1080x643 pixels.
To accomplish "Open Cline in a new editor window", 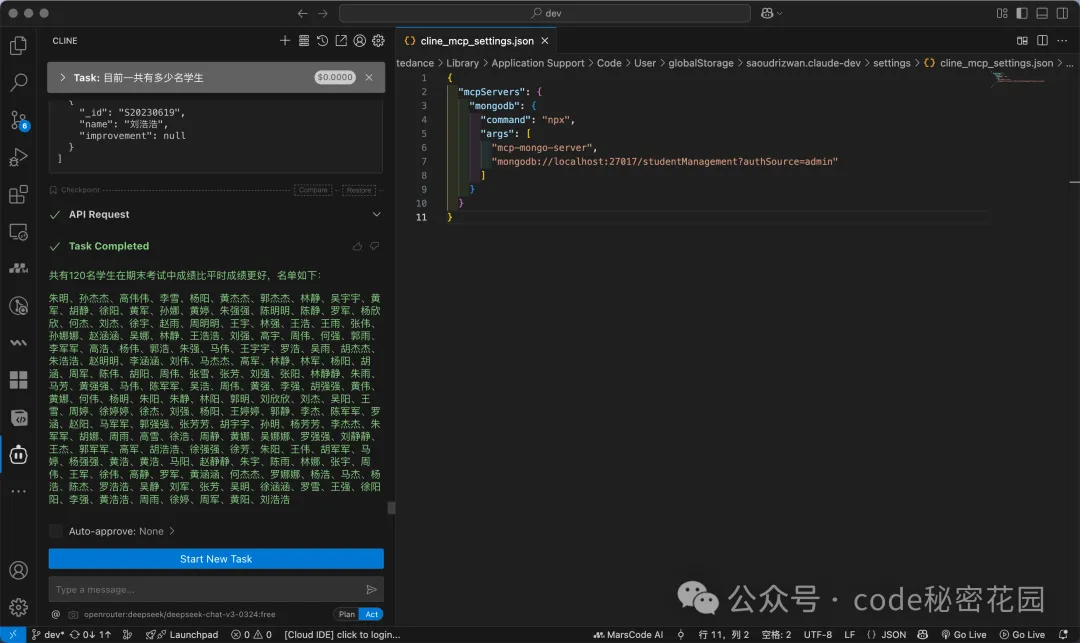I will (x=341, y=41).
